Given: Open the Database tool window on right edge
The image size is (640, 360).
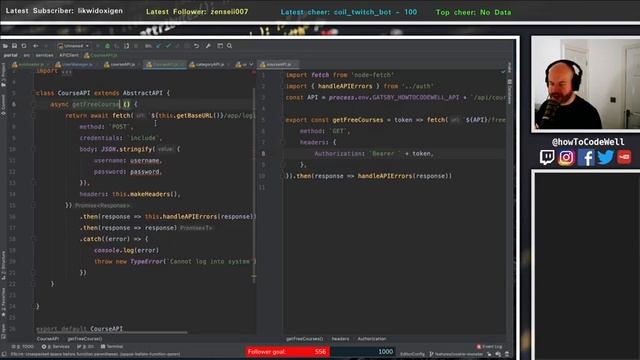Looking at the screenshot, I should pyautogui.click(x=509, y=91).
